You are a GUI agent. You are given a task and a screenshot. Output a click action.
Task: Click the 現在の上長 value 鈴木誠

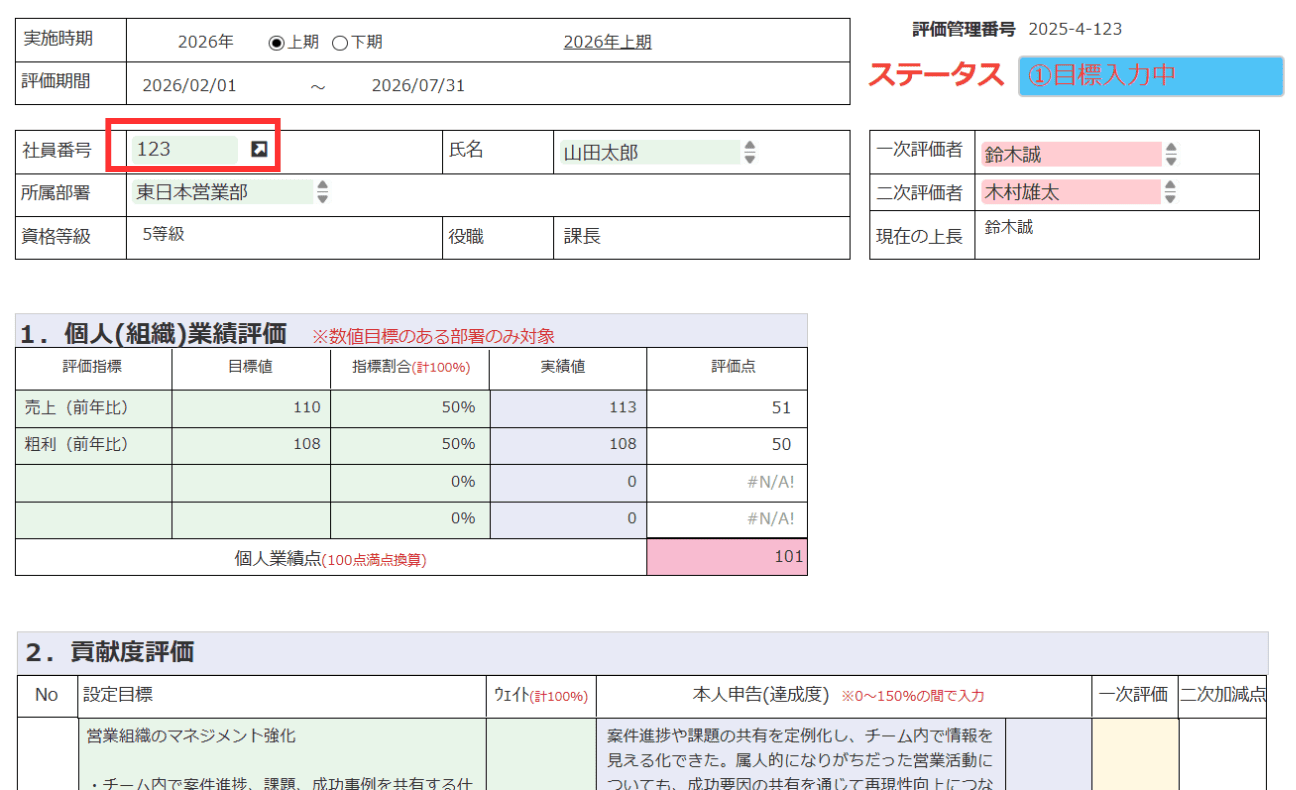click(1009, 227)
